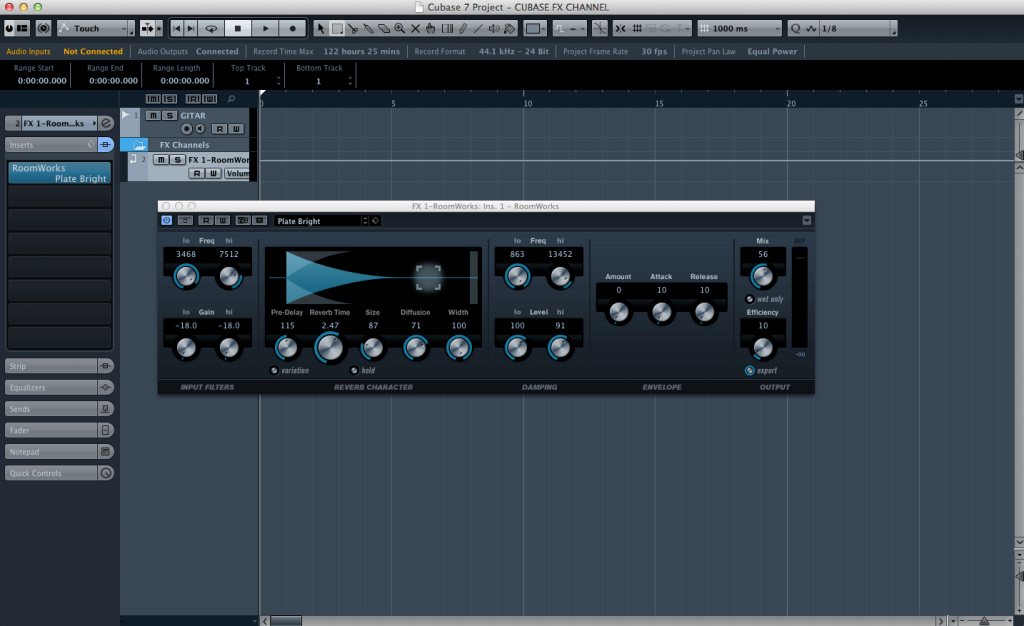Open the 1000 ms grid type dropdown
The image size is (1024, 626).
pos(739,29)
